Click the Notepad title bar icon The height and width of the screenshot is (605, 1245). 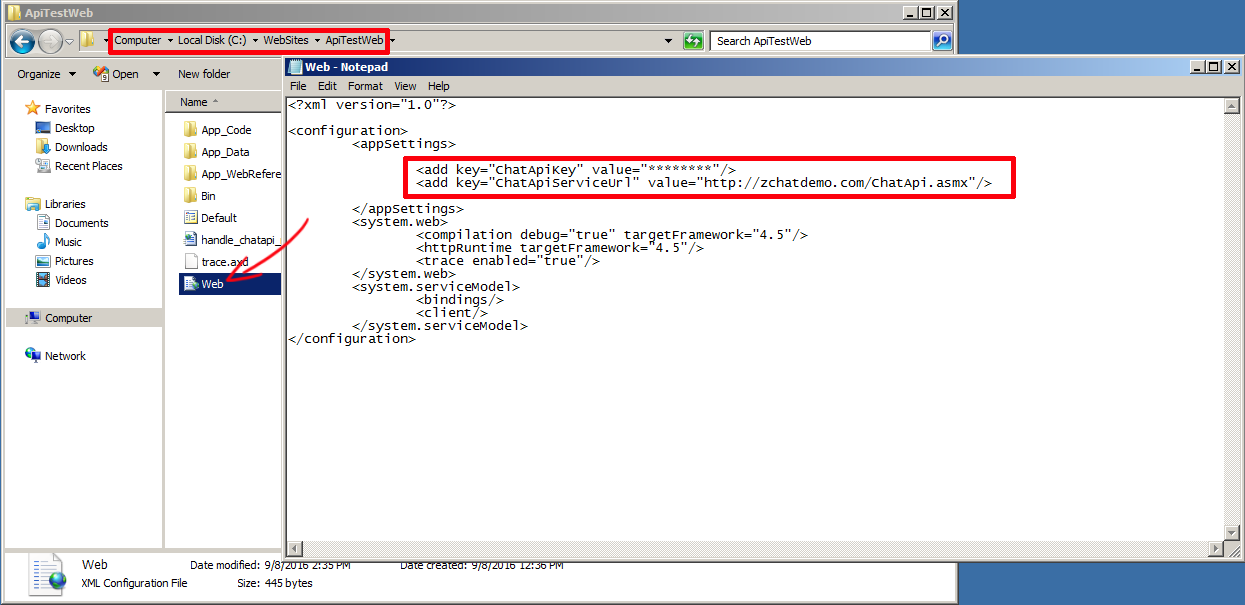coord(295,67)
